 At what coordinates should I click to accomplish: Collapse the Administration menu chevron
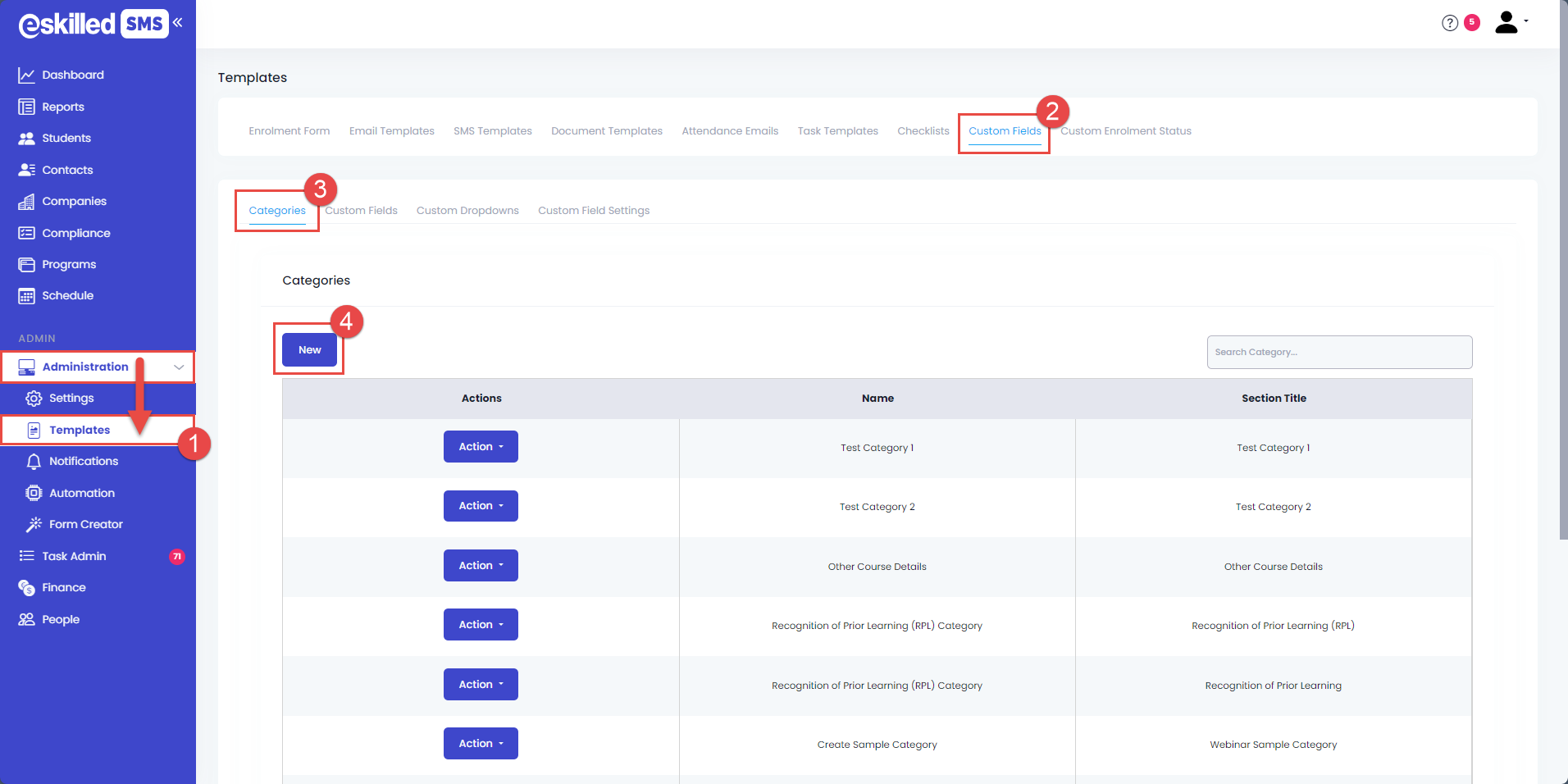(x=179, y=367)
